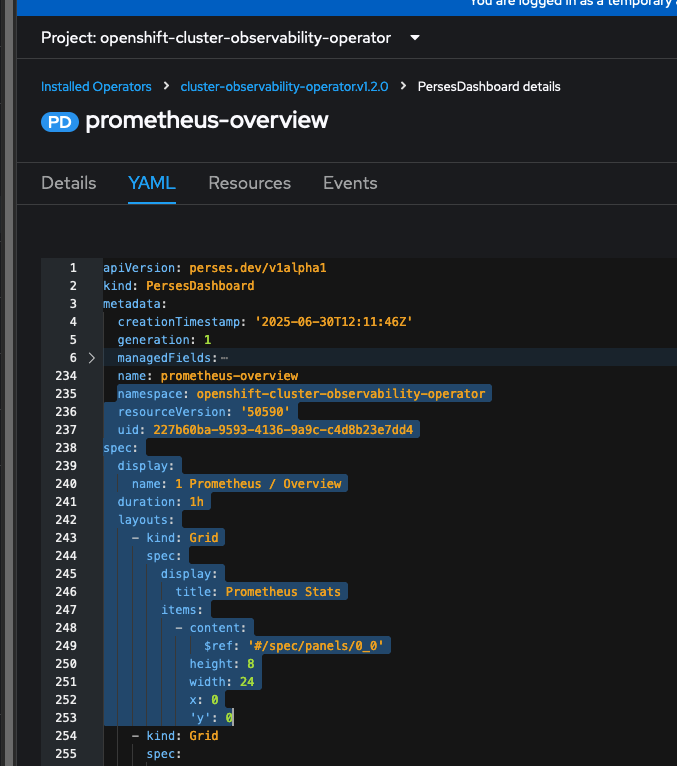Show the Events tab
The image size is (677, 766).
coord(350,183)
